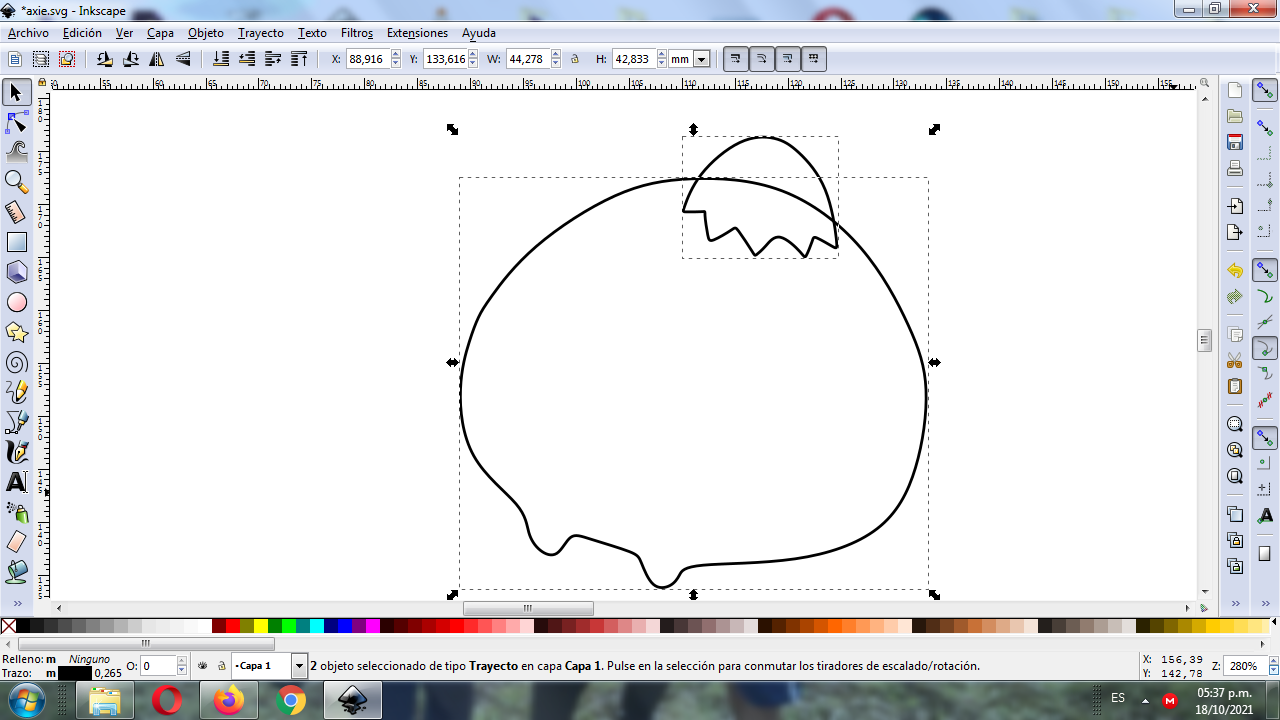Click the Select All objects icon

click(15, 60)
